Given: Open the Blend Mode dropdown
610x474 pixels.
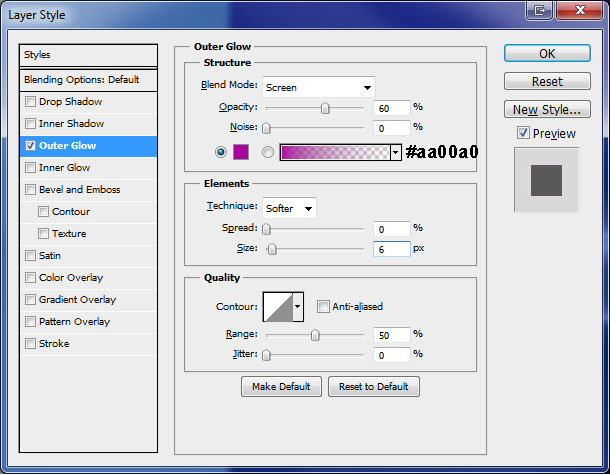Looking at the screenshot, I should pyautogui.click(x=318, y=87).
